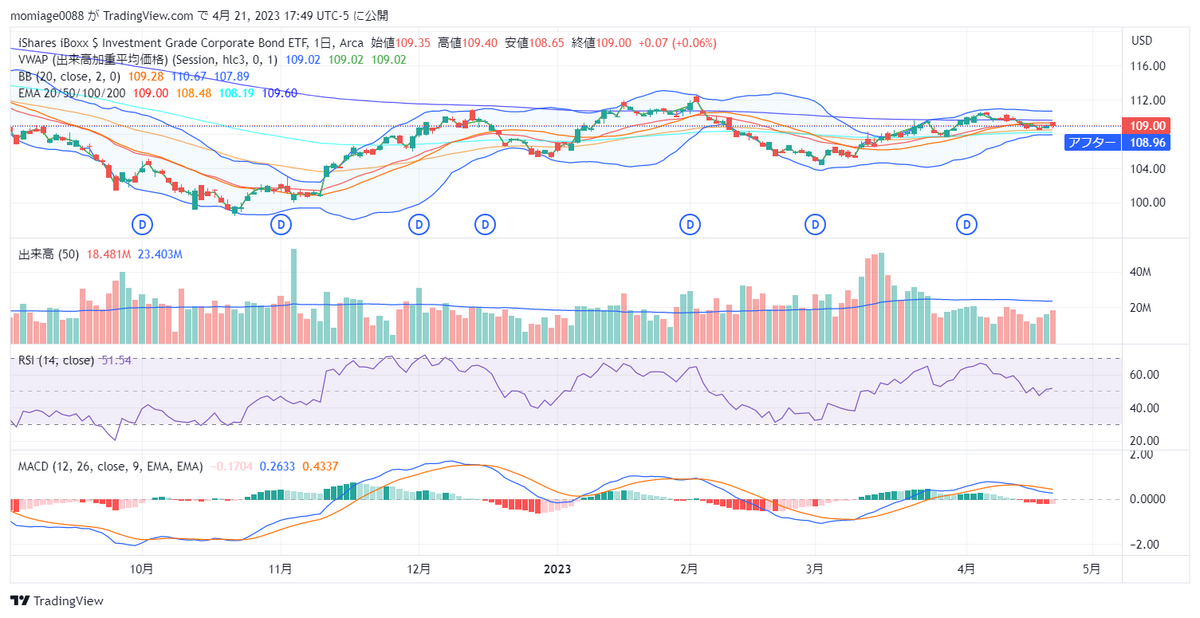
Task: Click the 高値109.40 high value
Action: coord(468,43)
